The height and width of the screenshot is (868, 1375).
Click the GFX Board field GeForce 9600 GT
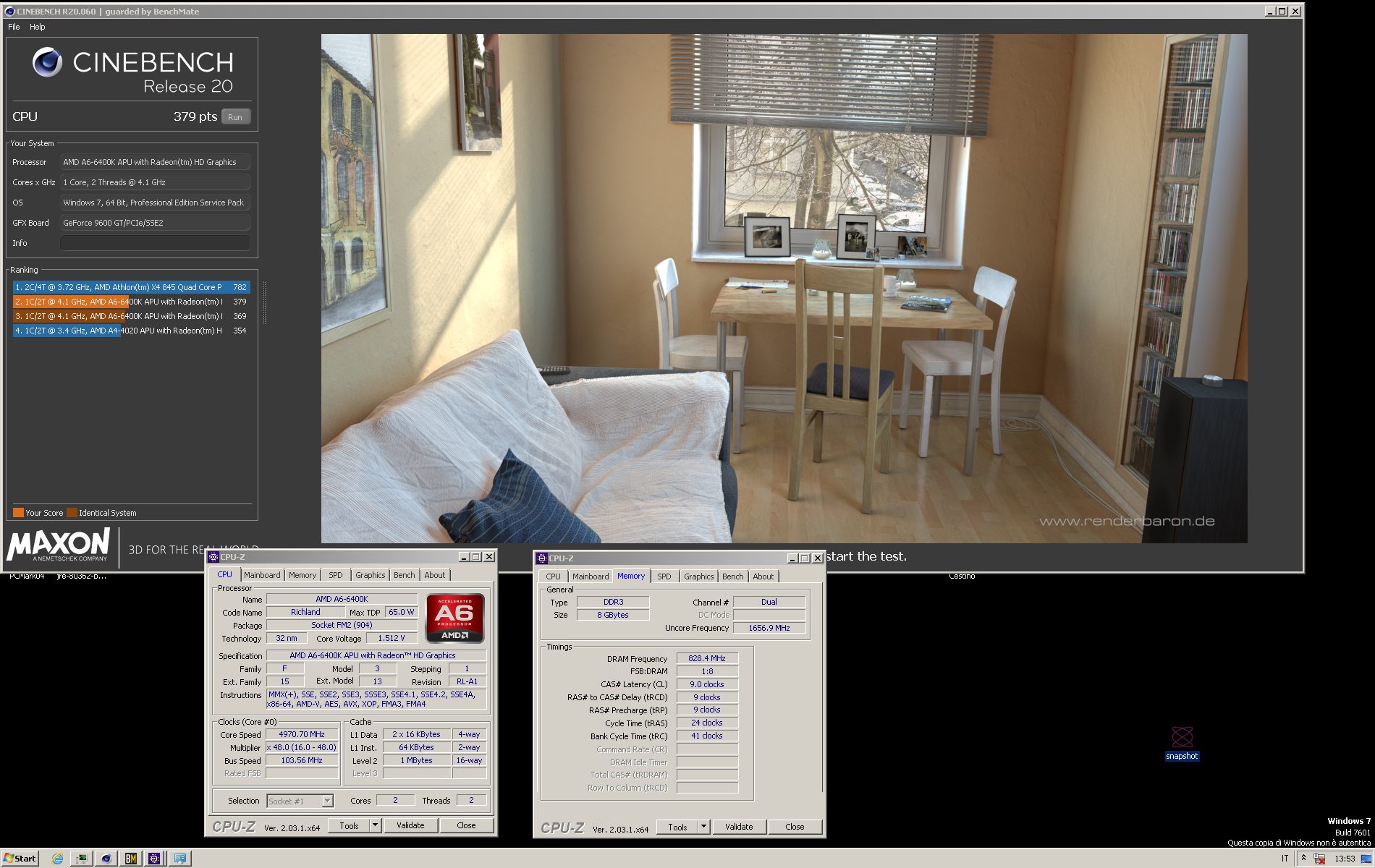(155, 223)
